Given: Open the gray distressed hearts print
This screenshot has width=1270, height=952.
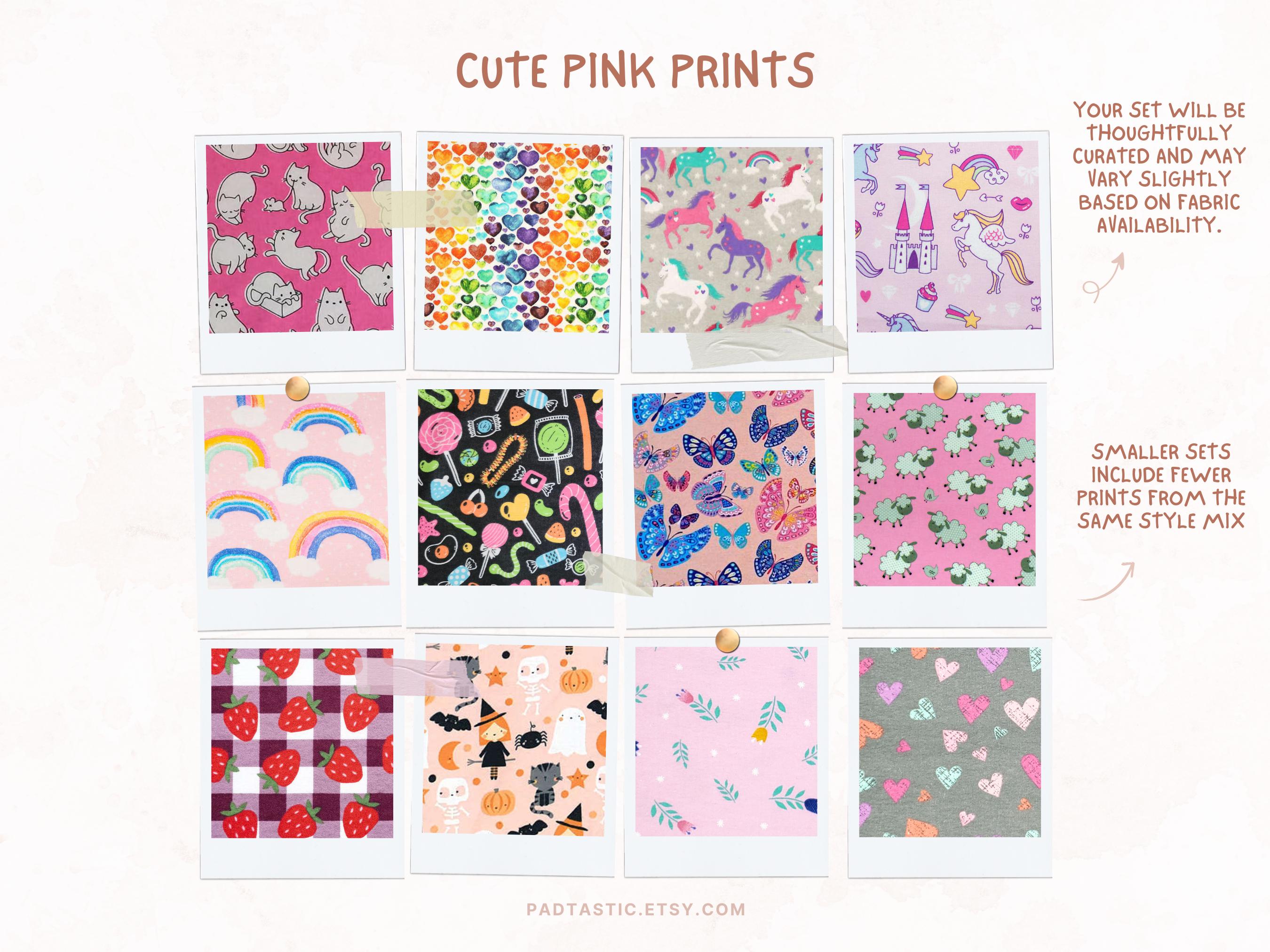Looking at the screenshot, I should 950,742.
